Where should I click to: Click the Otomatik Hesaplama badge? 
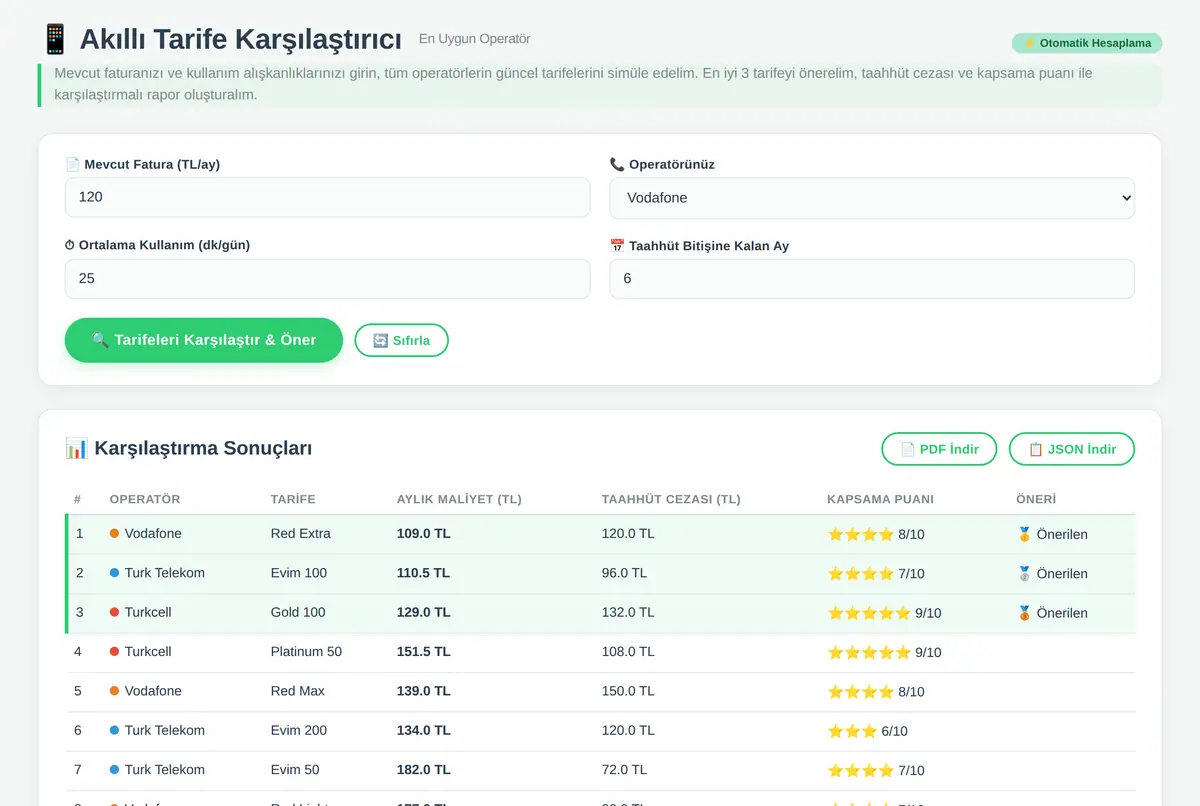[1087, 43]
